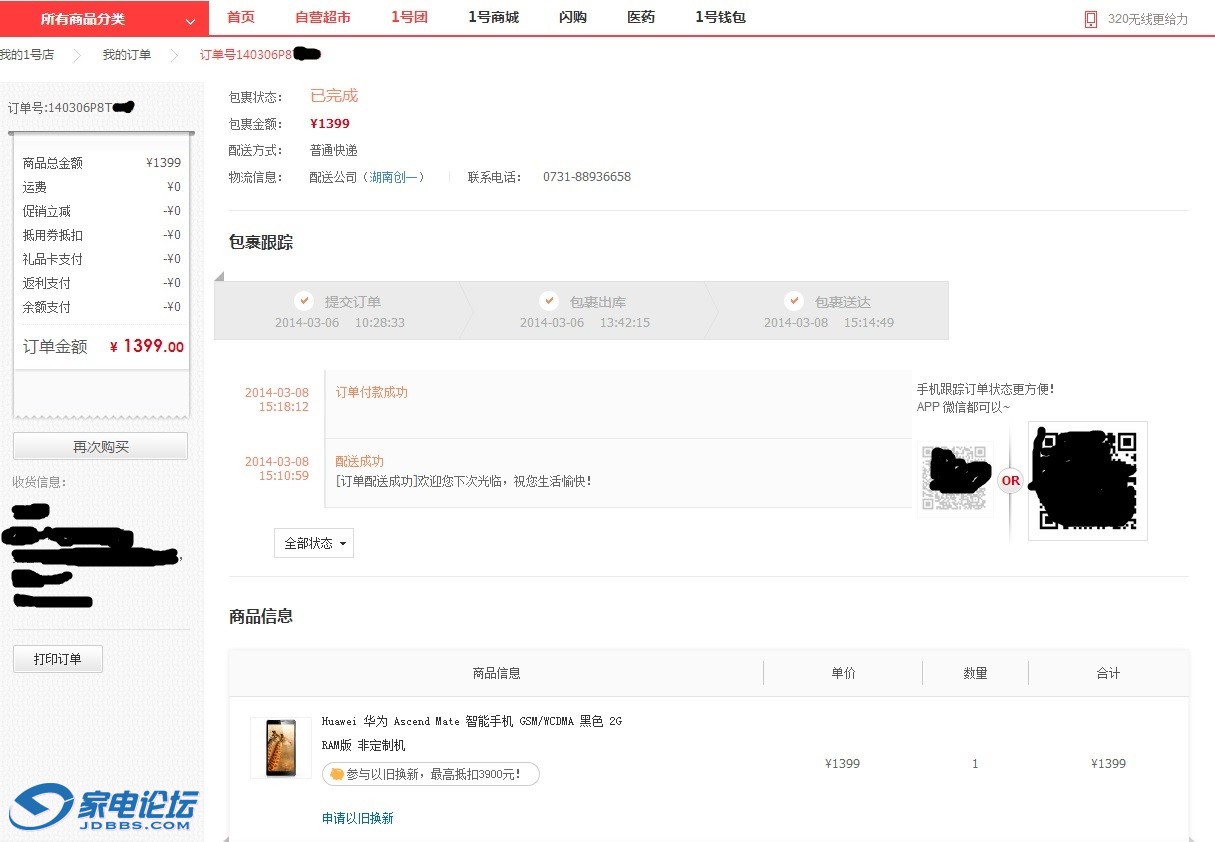Click the 申请以旧换新 link
Image resolution: width=1215 pixels, height=842 pixels.
[x=358, y=818]
